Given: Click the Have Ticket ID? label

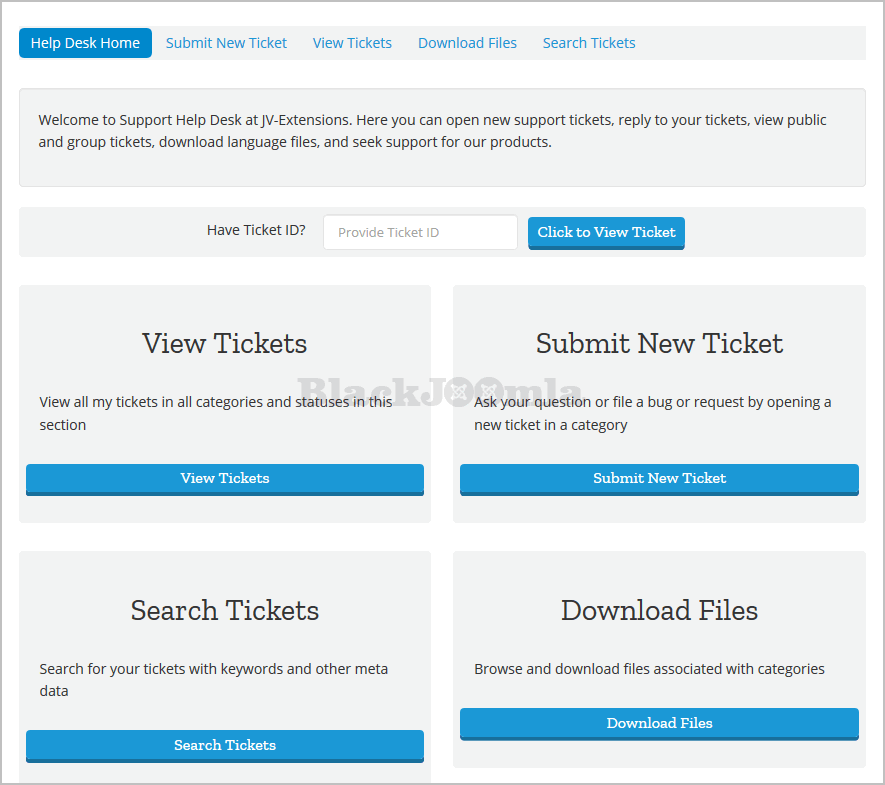Looking at the screenshot, I should pyautogui.click(x=256, y=230).
